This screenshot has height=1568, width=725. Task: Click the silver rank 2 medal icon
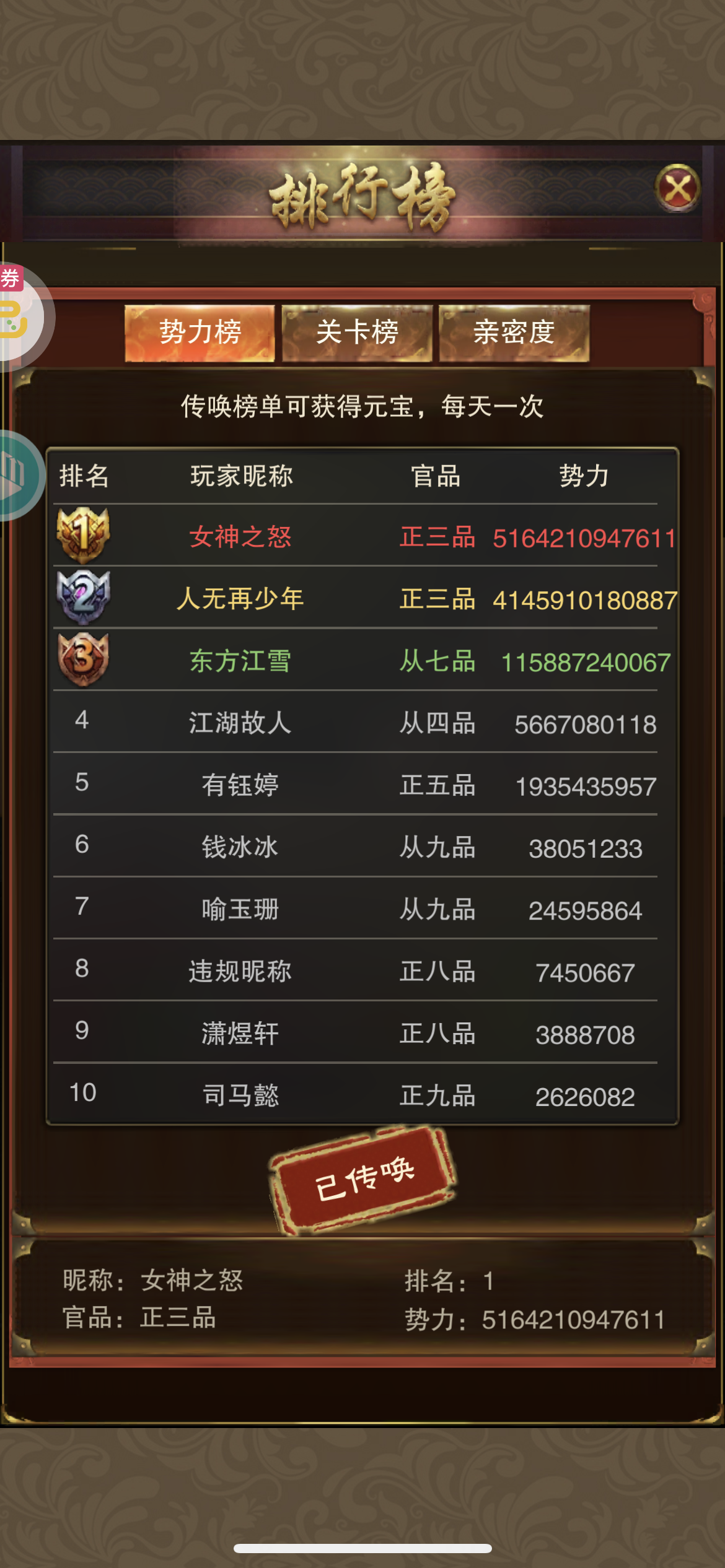pos(83,597)
